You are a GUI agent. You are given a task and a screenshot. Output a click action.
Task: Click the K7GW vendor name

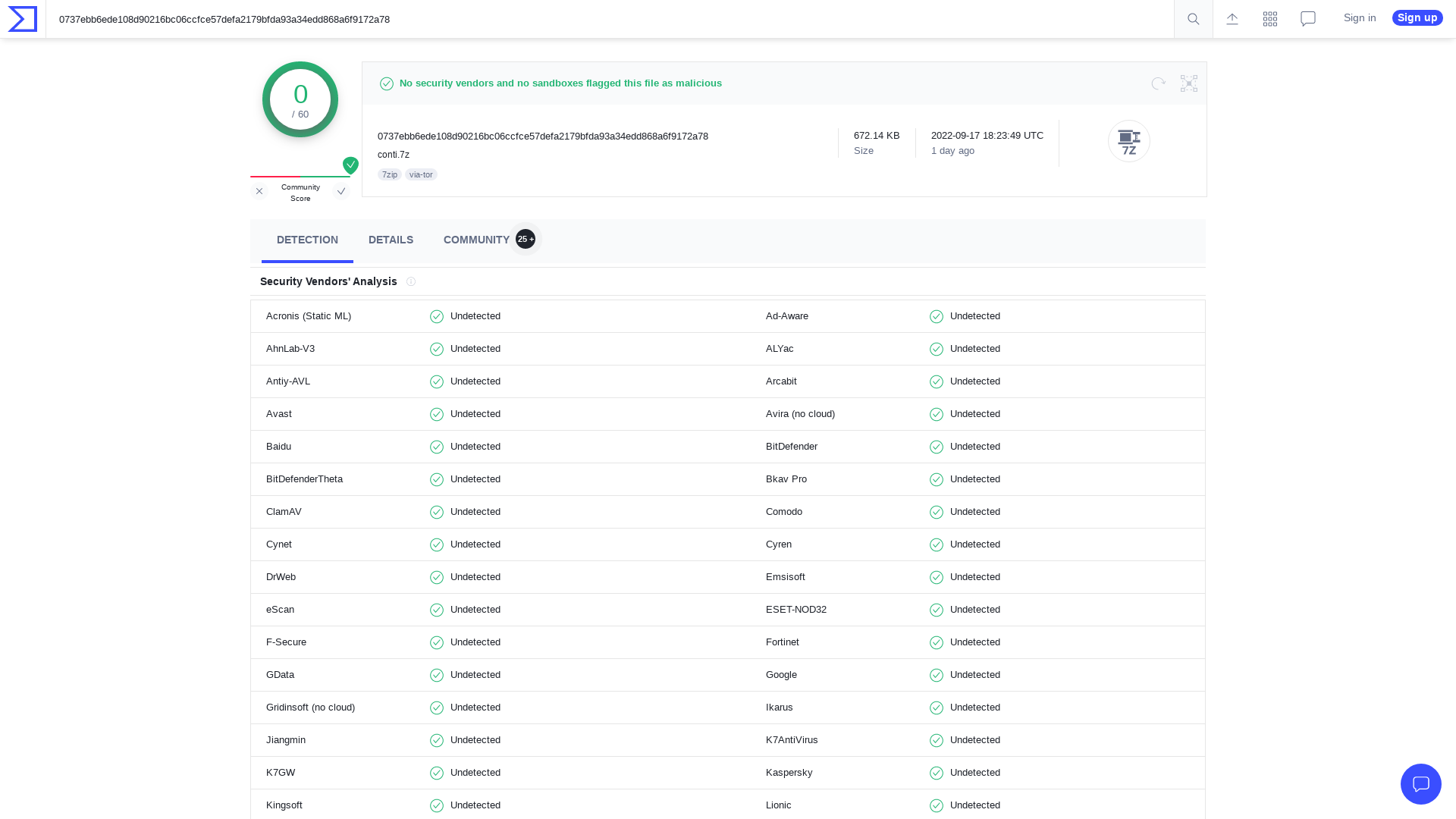[281, 773]
